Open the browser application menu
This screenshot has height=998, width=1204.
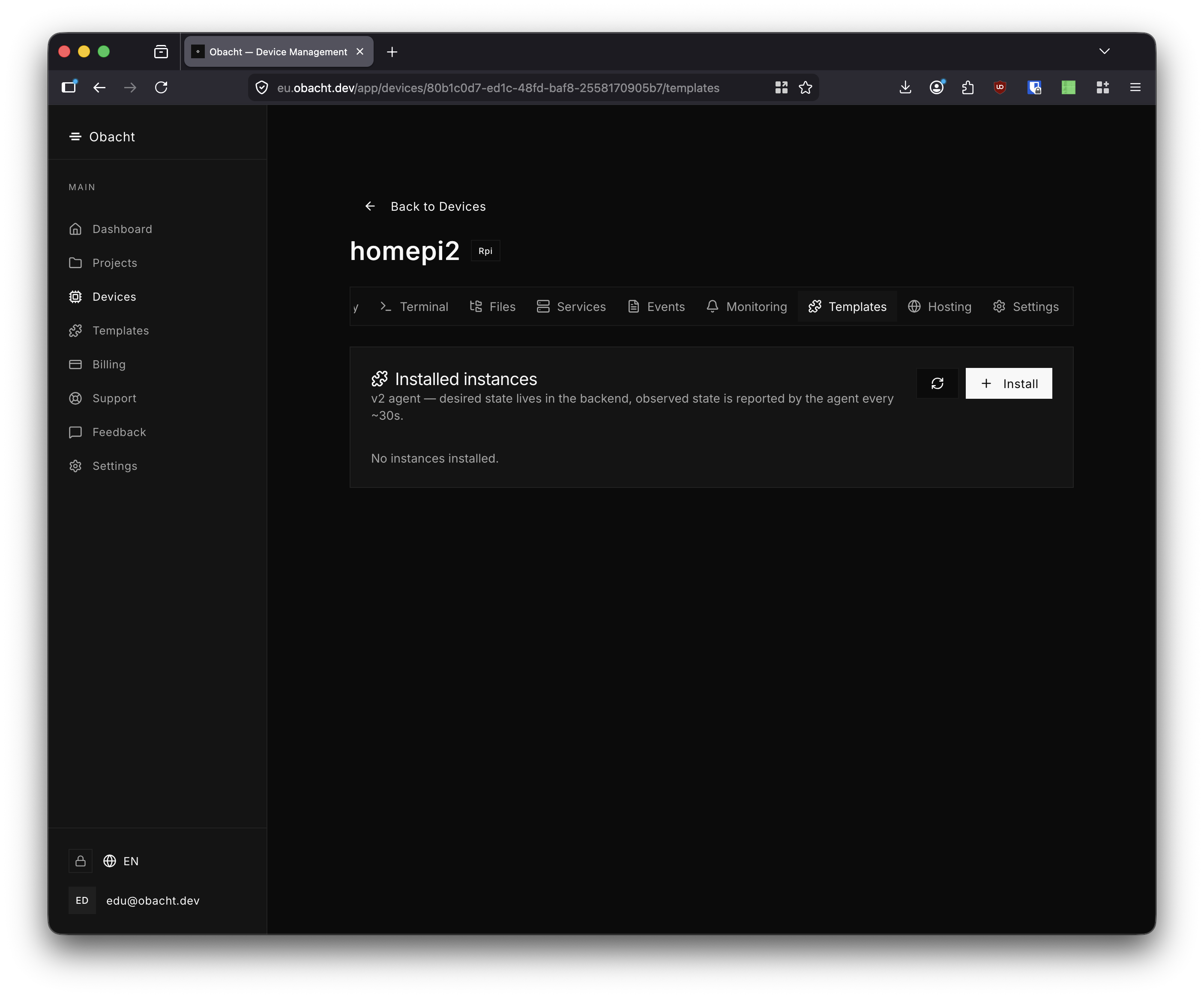coord(1135,87)
